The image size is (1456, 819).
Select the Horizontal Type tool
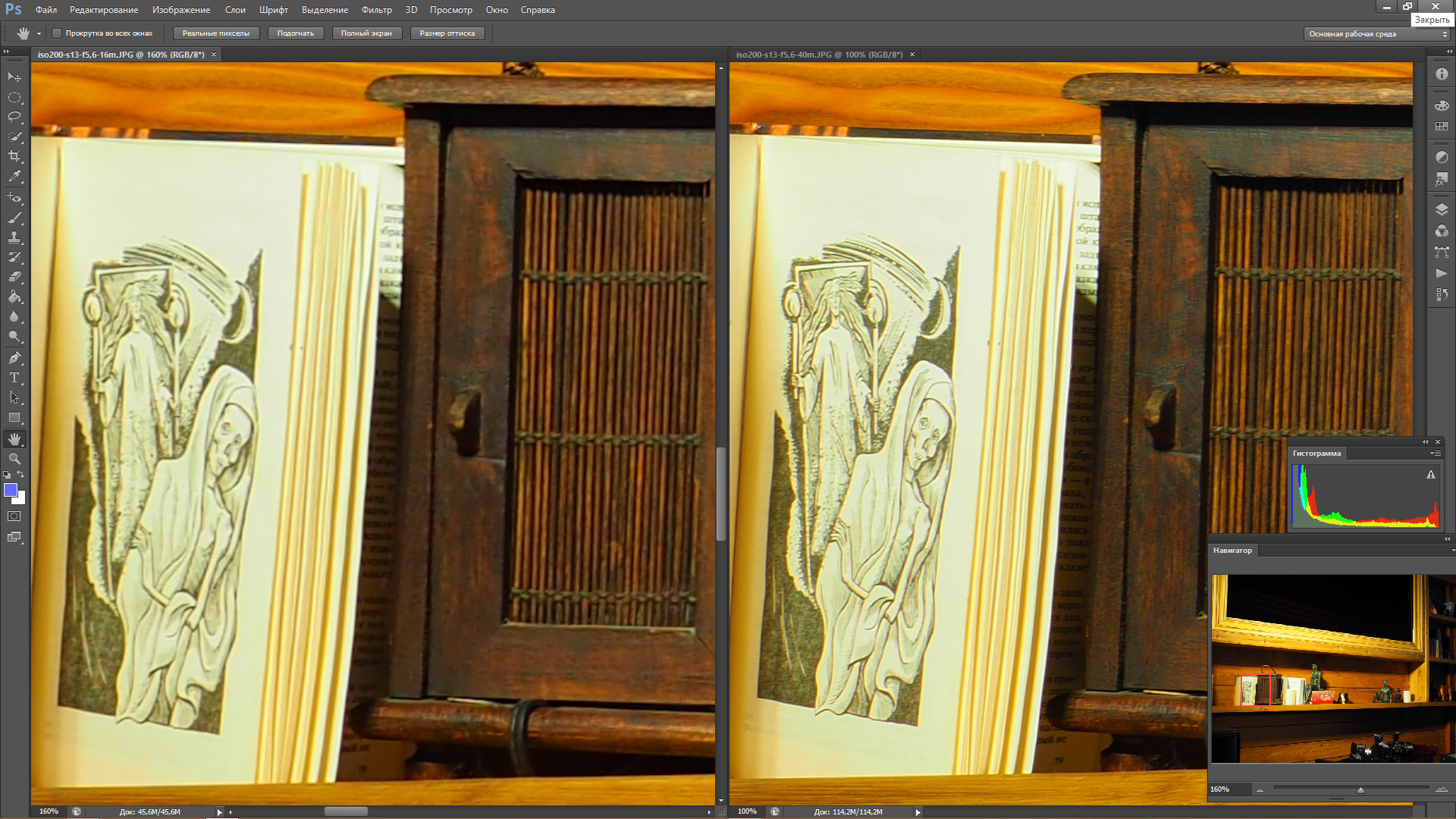point(14,378)
